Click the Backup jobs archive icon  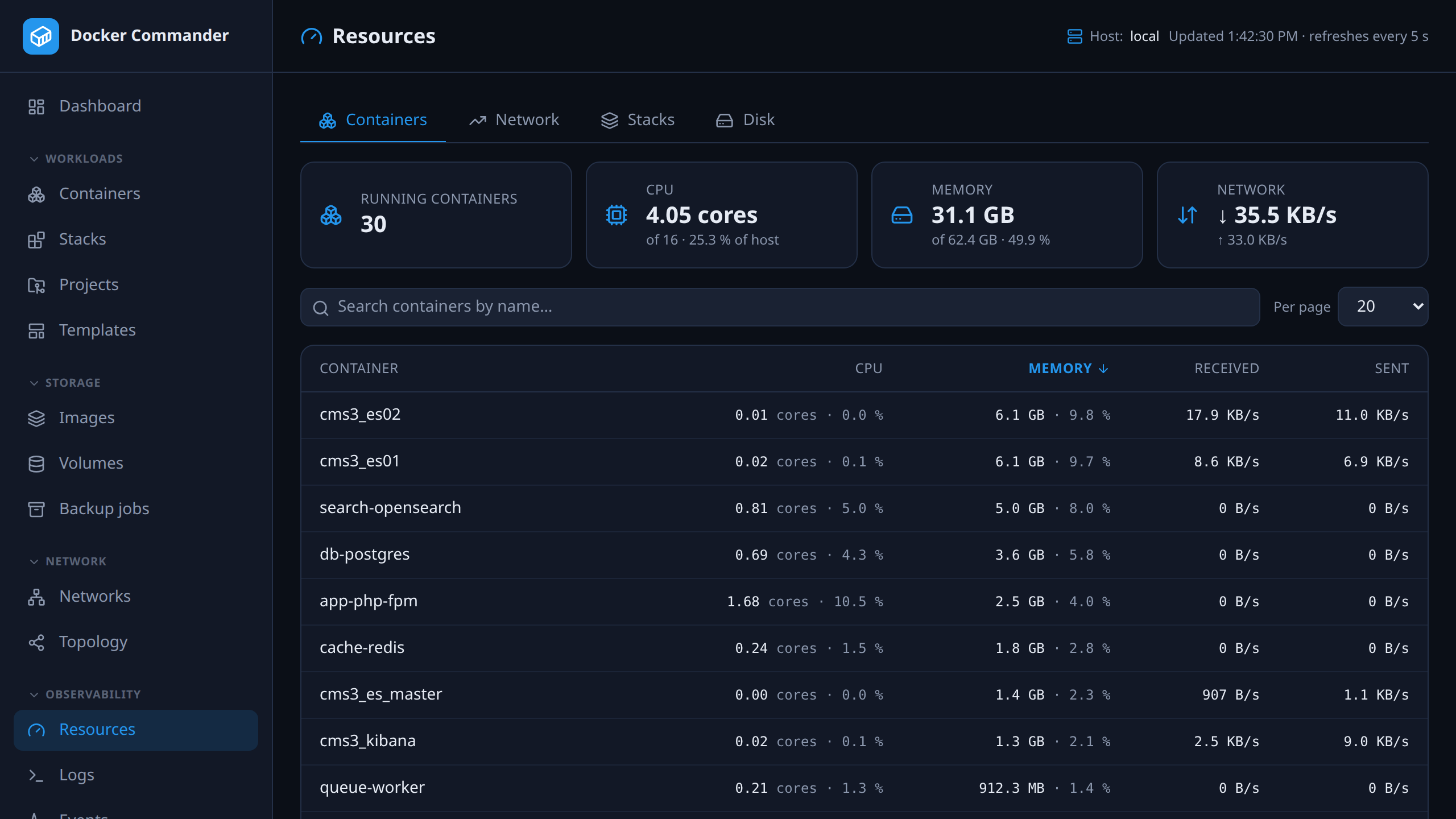(x=36, y=509)
